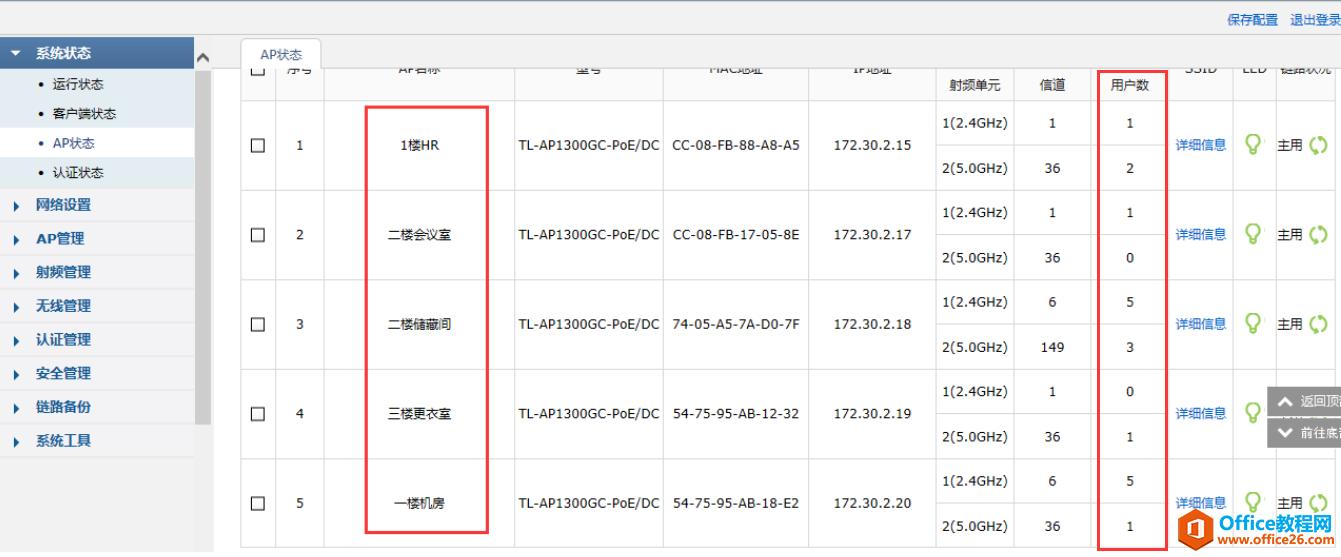Screen dimensions: 1341x557
Task: Click MAC address CC-08-FB-17-05-8E
Action: [x=736, y=235]
